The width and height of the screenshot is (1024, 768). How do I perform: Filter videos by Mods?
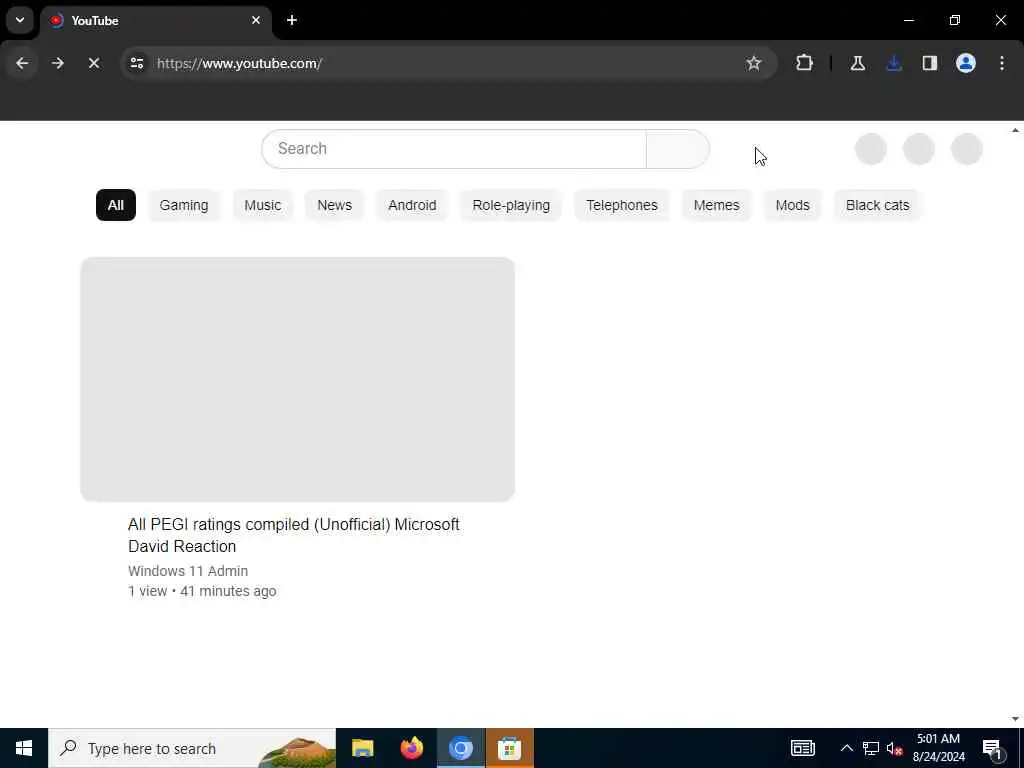click(x=792, y=205)
